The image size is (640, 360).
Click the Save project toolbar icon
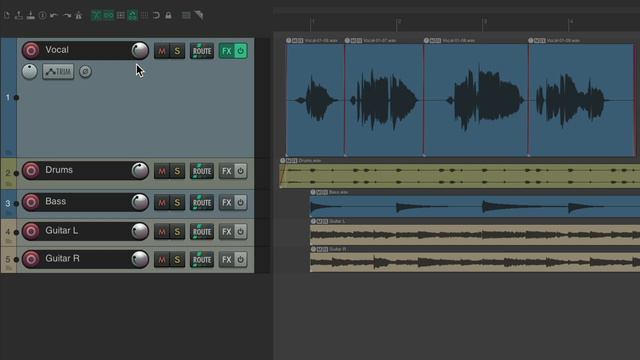(x=31, y=16)
